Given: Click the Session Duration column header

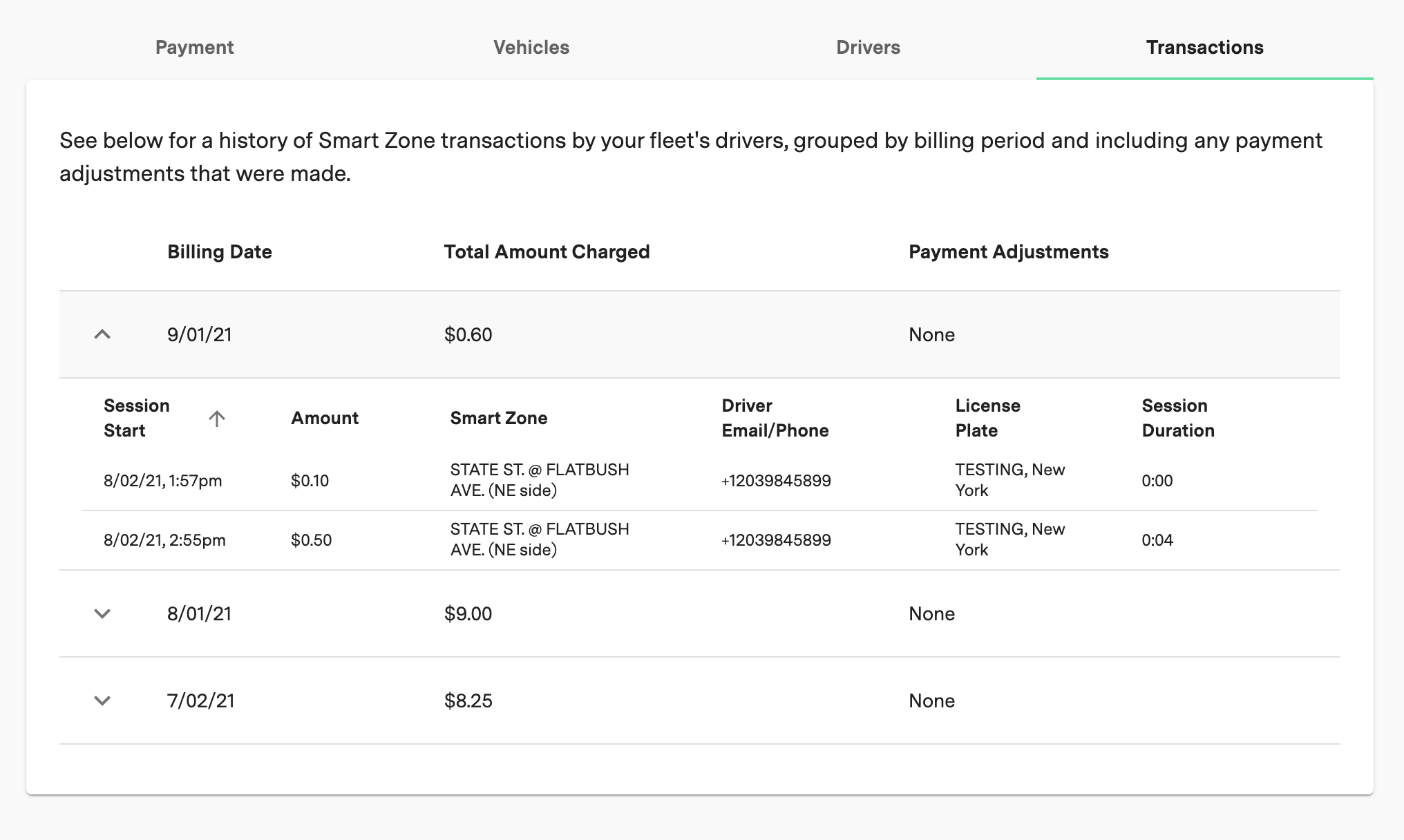Looking at the screenshot, I should tap(1177, 418).
